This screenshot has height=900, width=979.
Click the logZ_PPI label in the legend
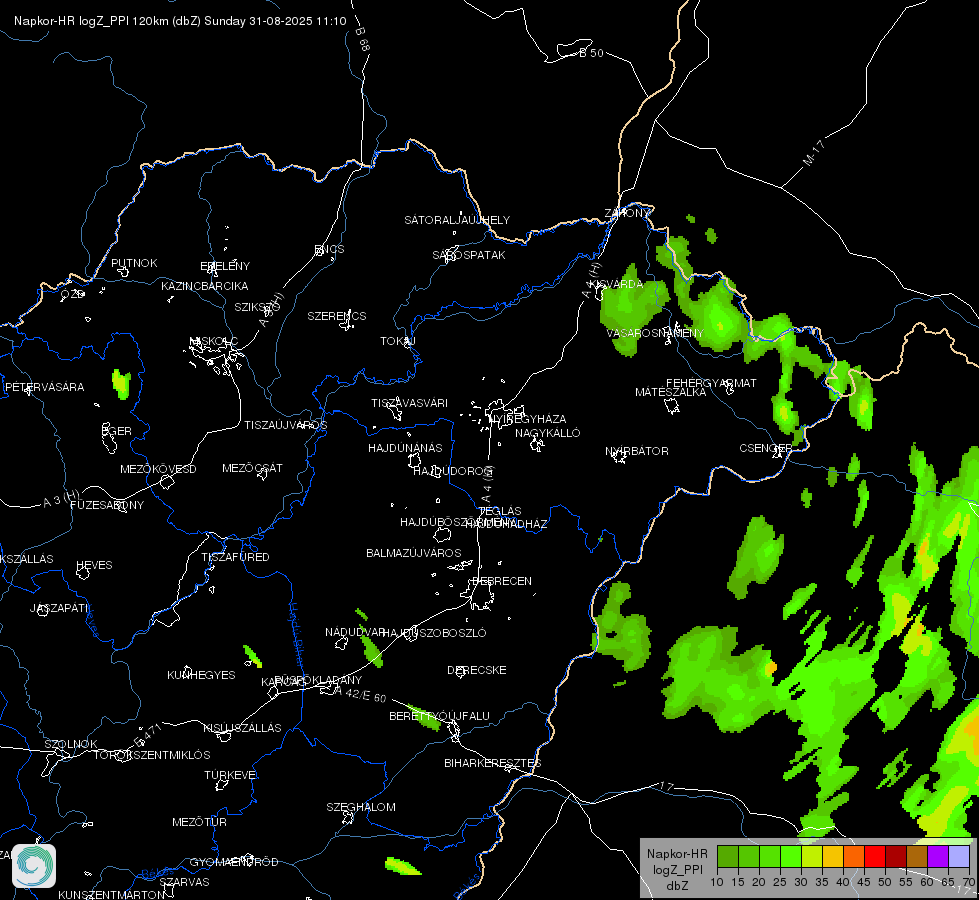pos(677,869)
